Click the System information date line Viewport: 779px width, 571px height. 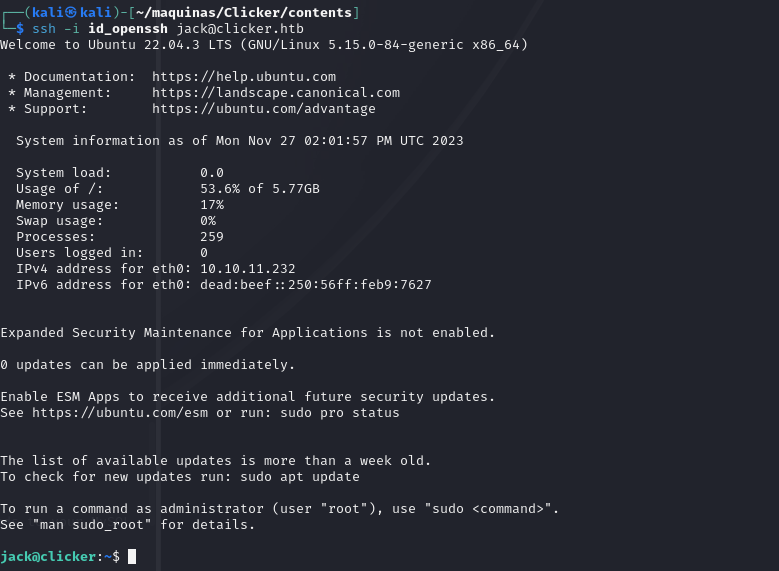[240, 141]
